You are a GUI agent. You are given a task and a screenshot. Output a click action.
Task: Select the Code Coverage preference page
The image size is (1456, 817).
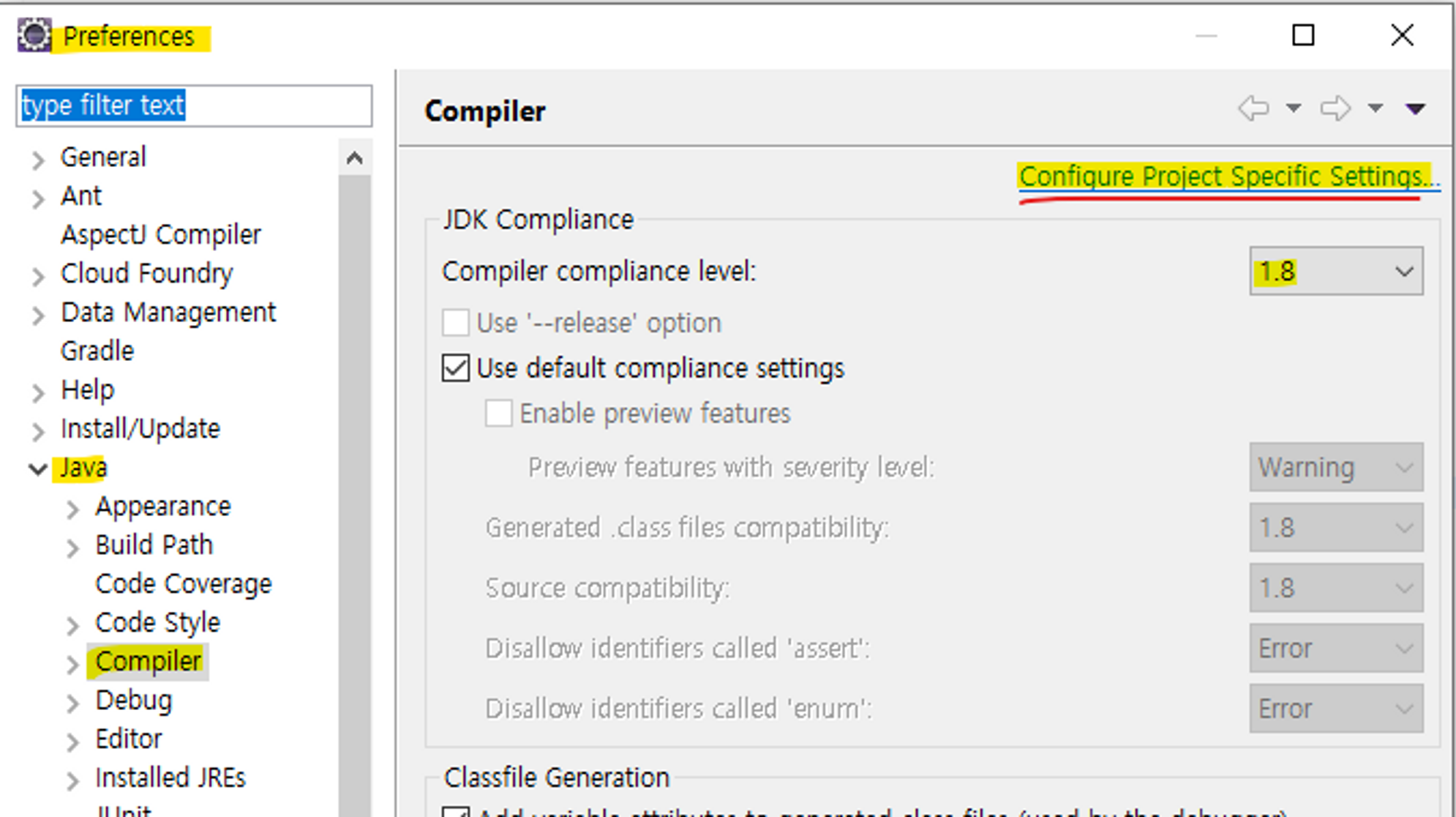tap(183, 584)
